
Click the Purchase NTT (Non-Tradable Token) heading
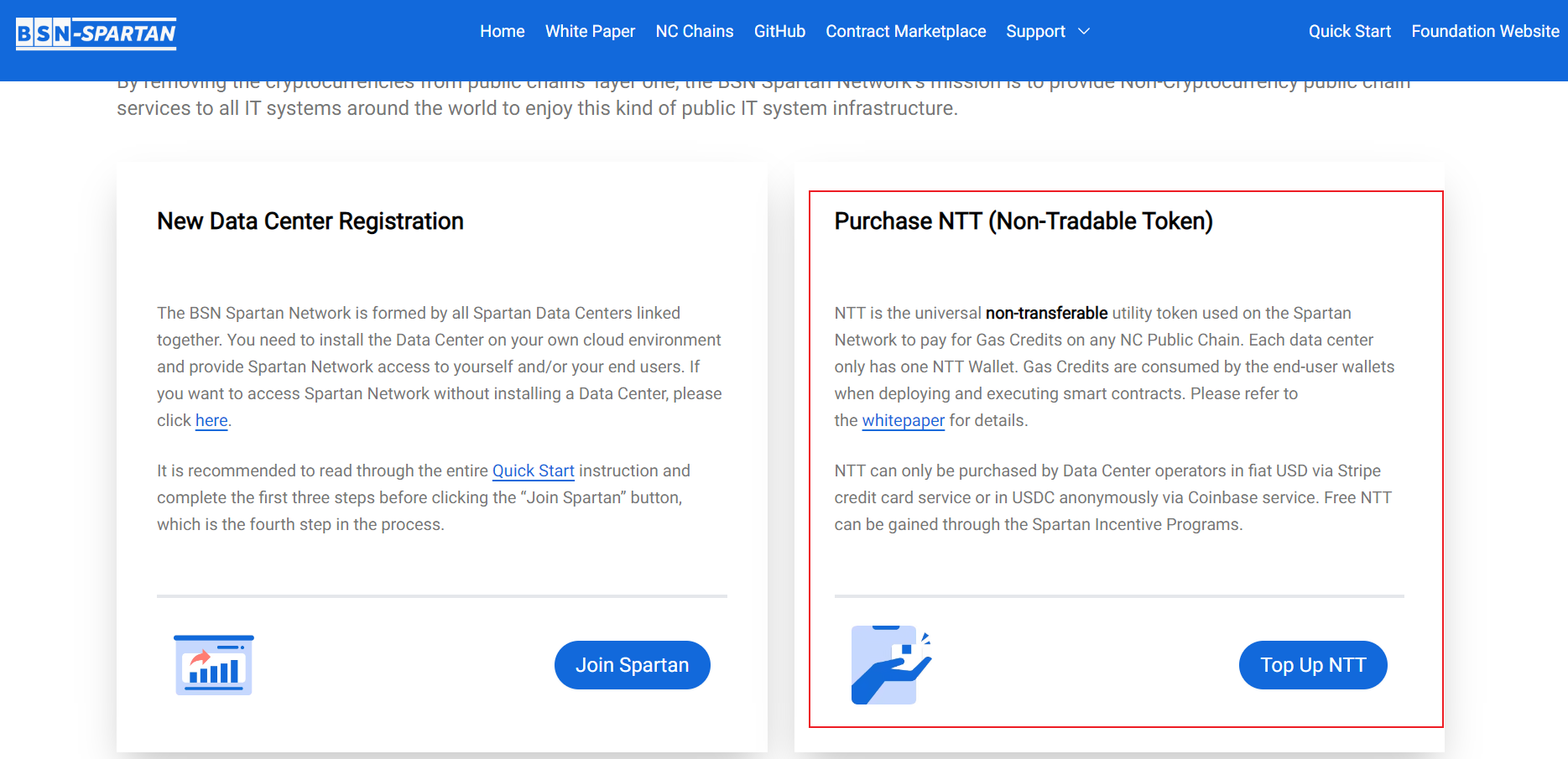point(1023,221)
